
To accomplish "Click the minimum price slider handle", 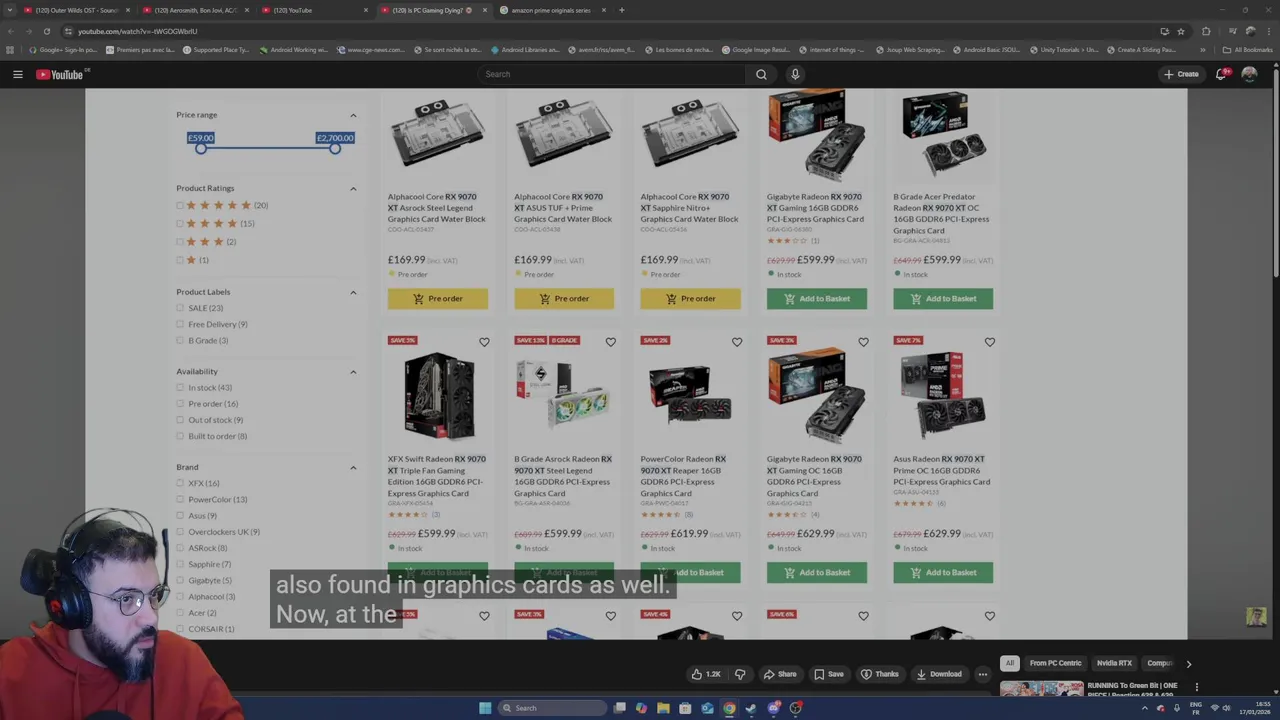I will click(201, 148).
